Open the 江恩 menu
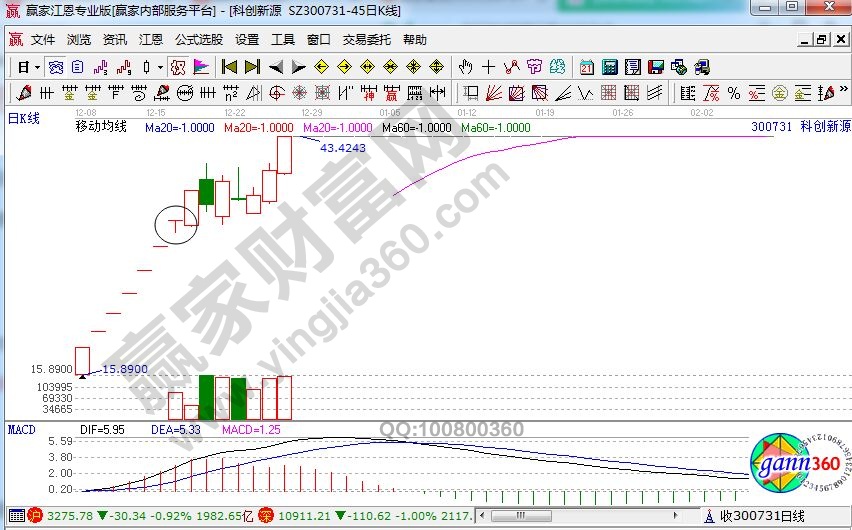 pyautogui.click(x=150, y=40)
